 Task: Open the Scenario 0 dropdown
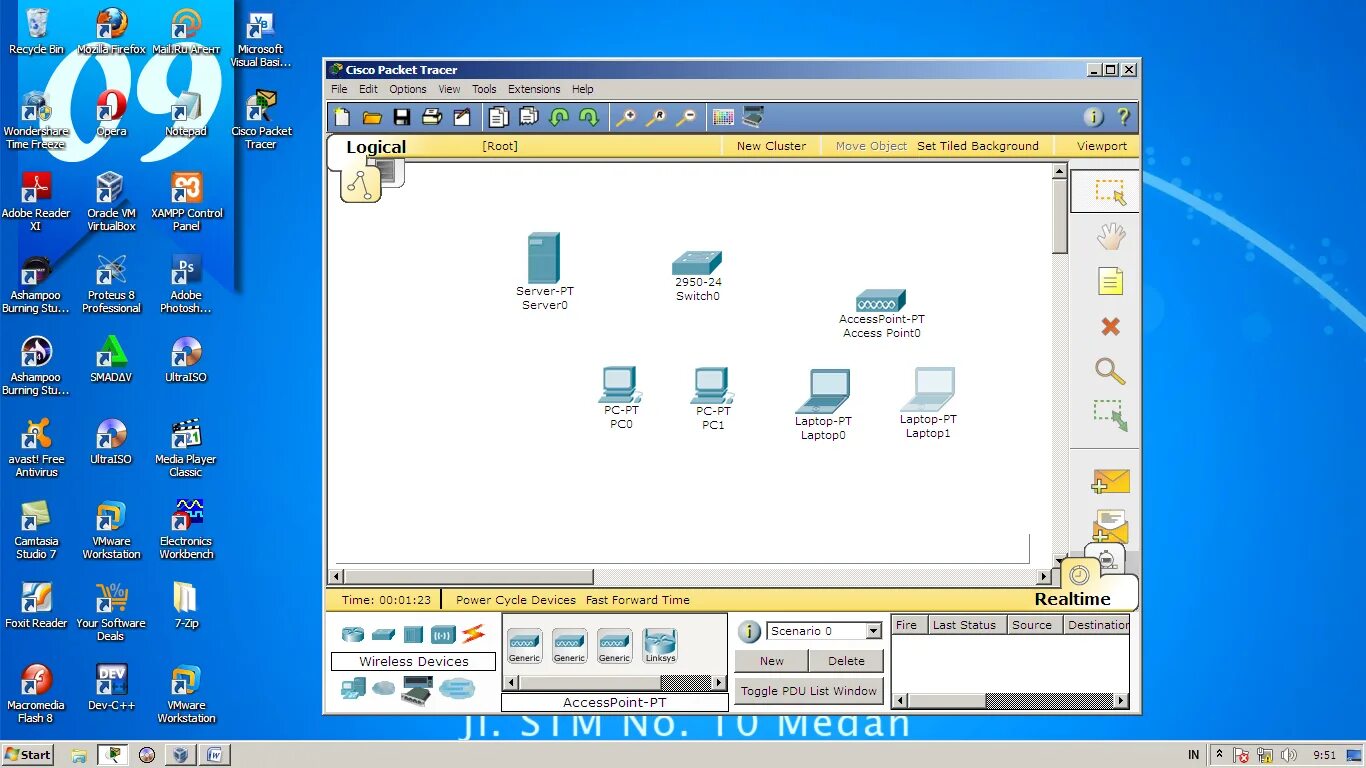click(x=873, y=631)
